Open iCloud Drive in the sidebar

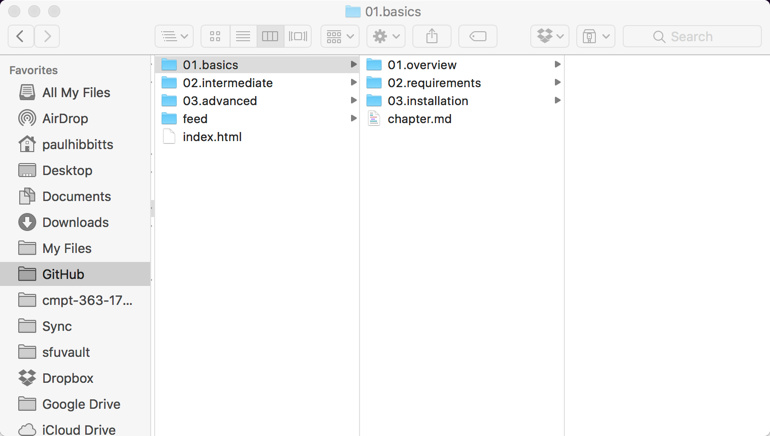pos(75,429)
